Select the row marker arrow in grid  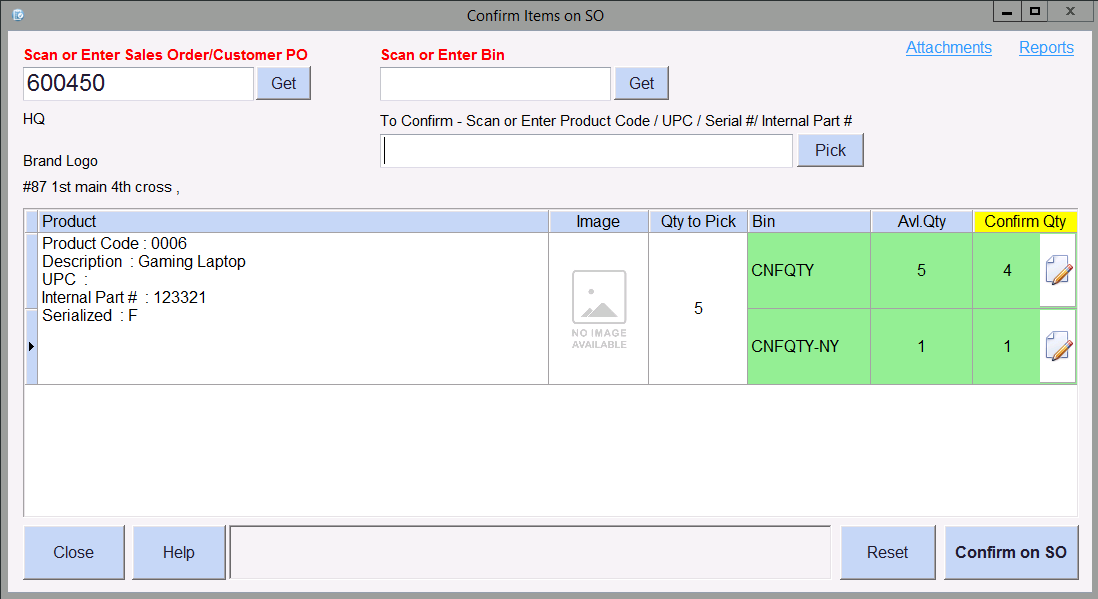tap(31, 346)
